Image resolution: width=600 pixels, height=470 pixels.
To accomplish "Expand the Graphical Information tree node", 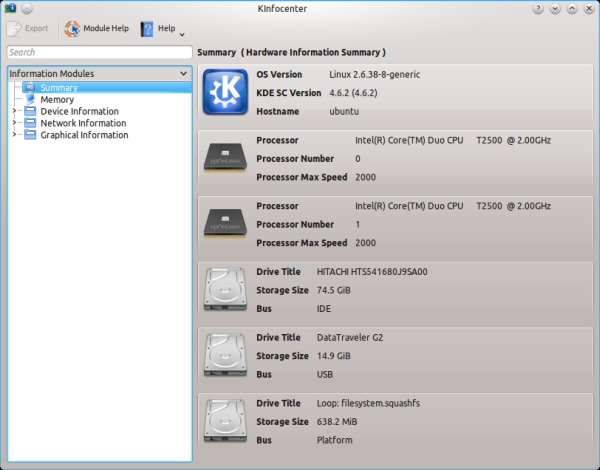I will (x=14, y=136).
